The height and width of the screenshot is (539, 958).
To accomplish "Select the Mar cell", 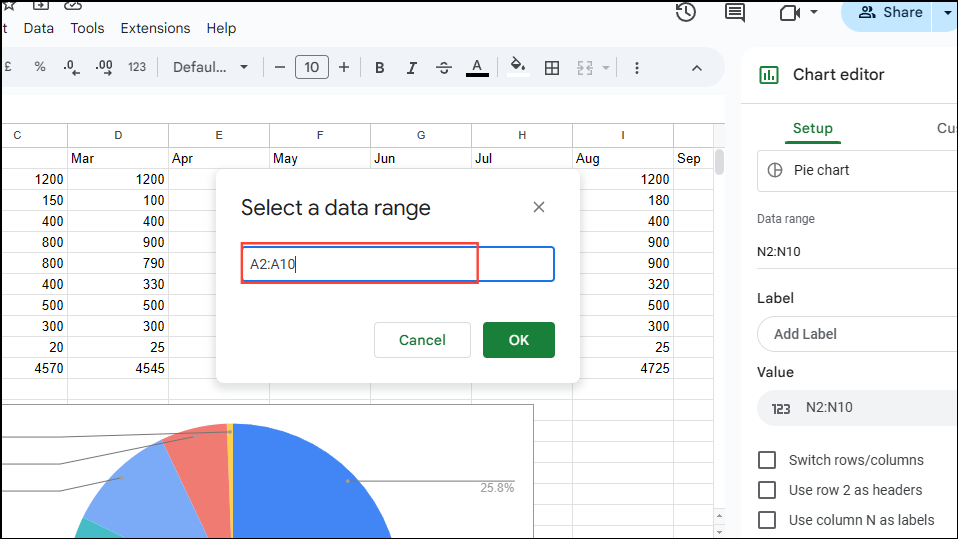I will click(118, 158).
